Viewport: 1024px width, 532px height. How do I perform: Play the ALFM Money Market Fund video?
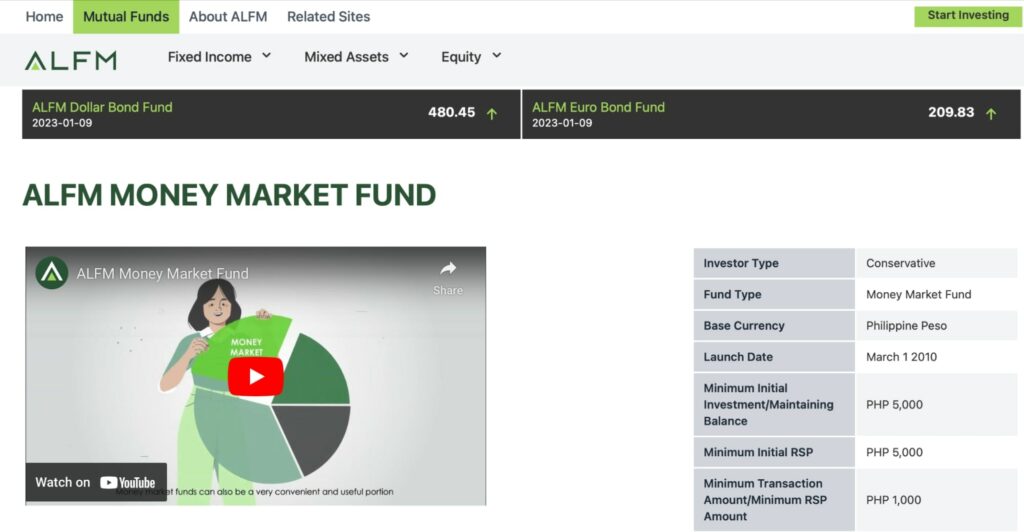tap(255, 377)
